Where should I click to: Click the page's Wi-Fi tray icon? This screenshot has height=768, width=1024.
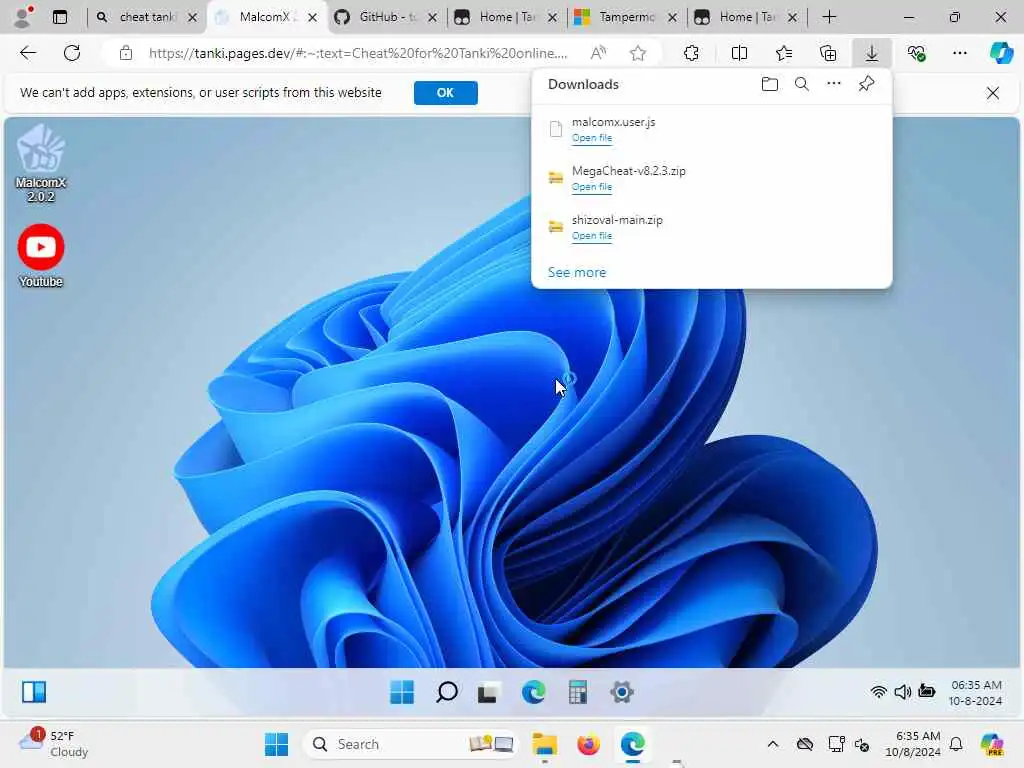(x=879, y=692)
